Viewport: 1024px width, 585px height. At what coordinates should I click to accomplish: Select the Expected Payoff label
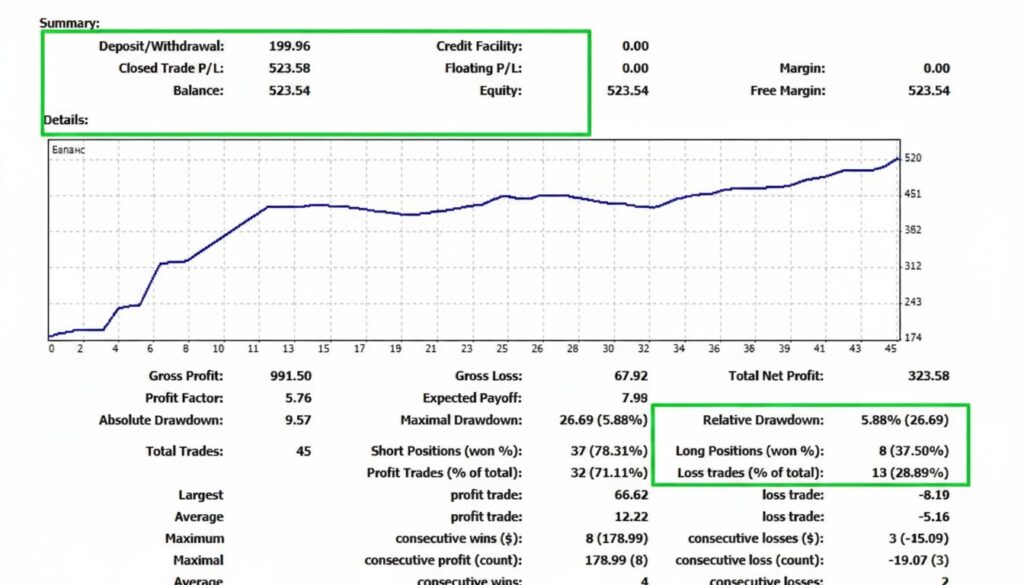(472, 398)
